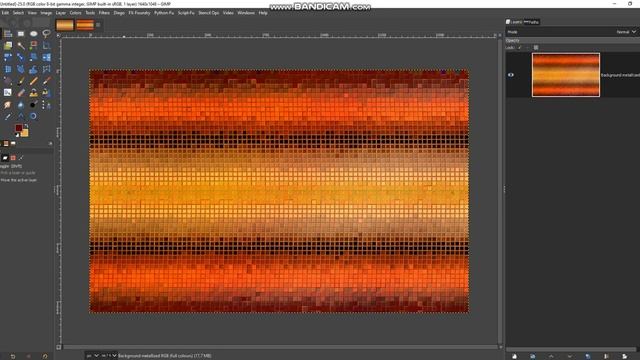This screenshot has height=360, width=640.
Task: Open the canvas navigation preview icon
Action: (500, 347)
